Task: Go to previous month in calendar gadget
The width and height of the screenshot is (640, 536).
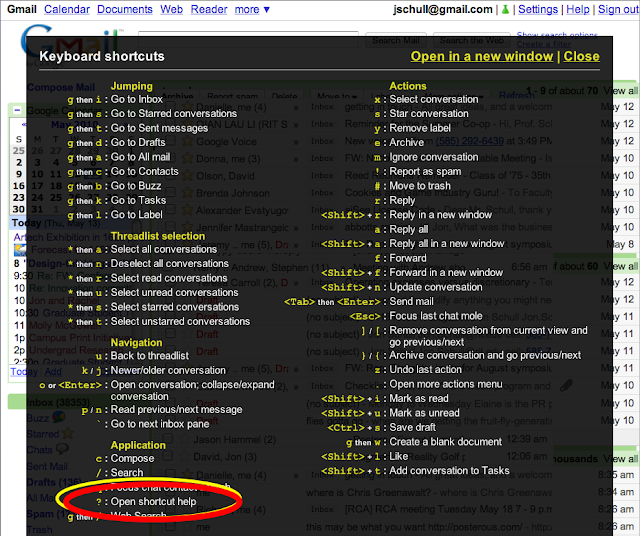Action: pyautogui.click(x=24, y=124)
